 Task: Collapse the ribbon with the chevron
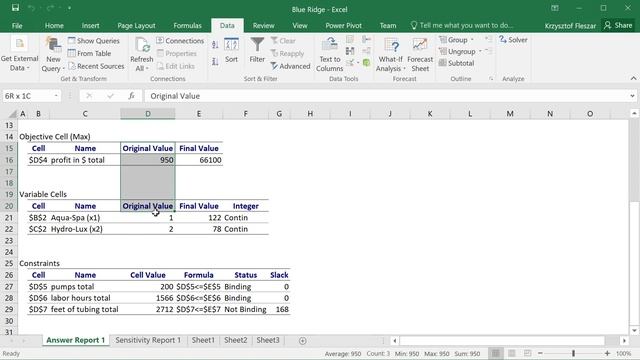[x=633, y=78]
